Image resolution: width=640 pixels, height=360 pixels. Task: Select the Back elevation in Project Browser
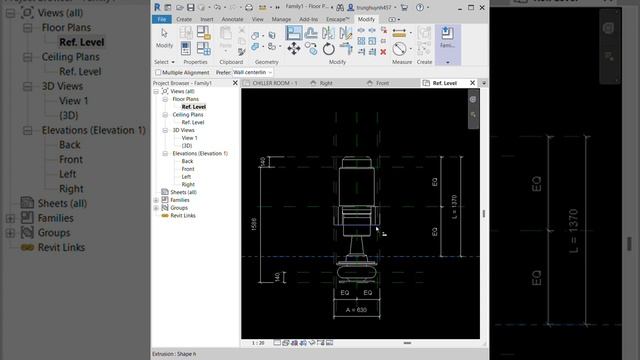point(187,161)
